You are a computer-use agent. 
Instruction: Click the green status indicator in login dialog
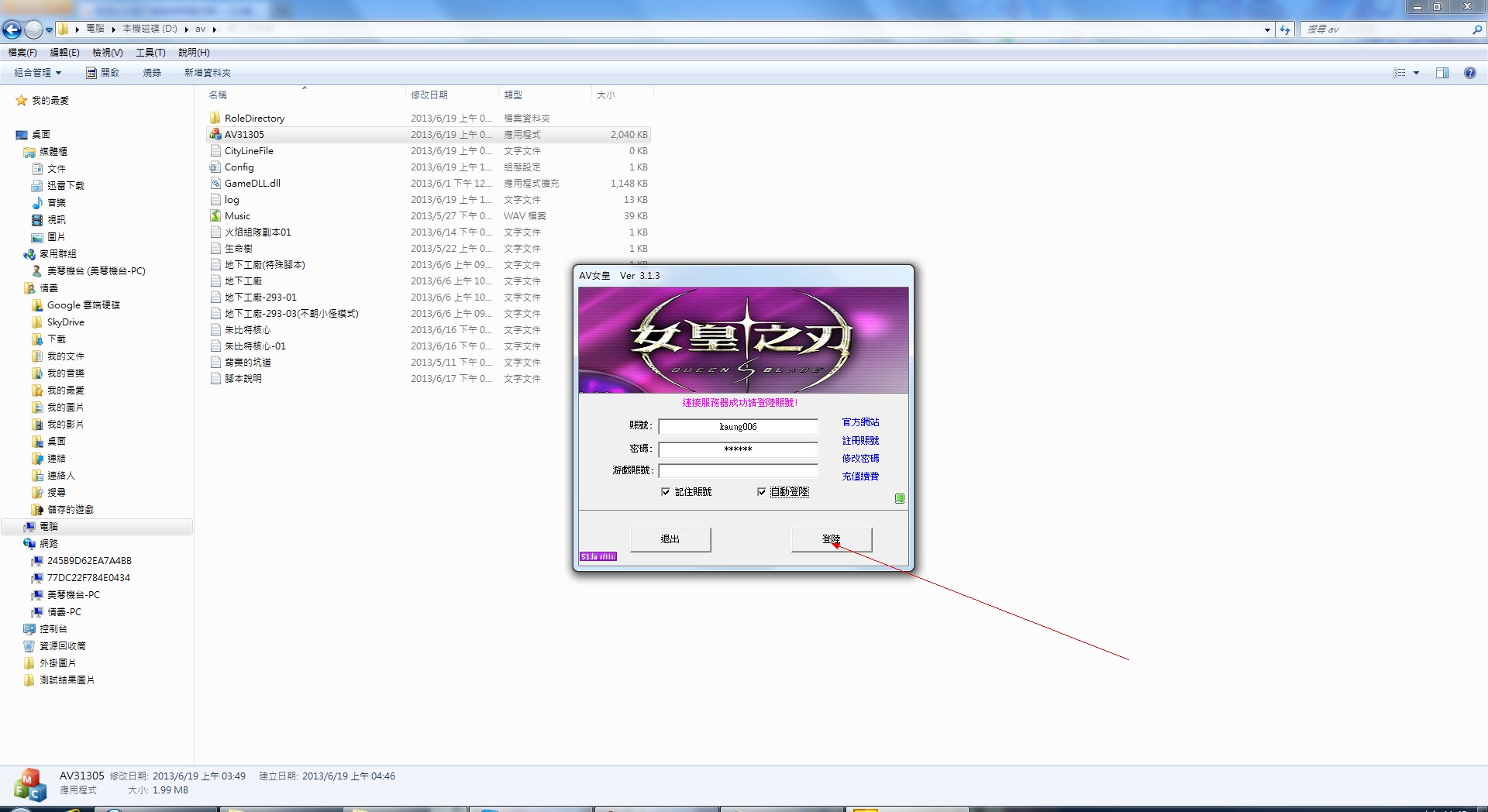(900, 498)
